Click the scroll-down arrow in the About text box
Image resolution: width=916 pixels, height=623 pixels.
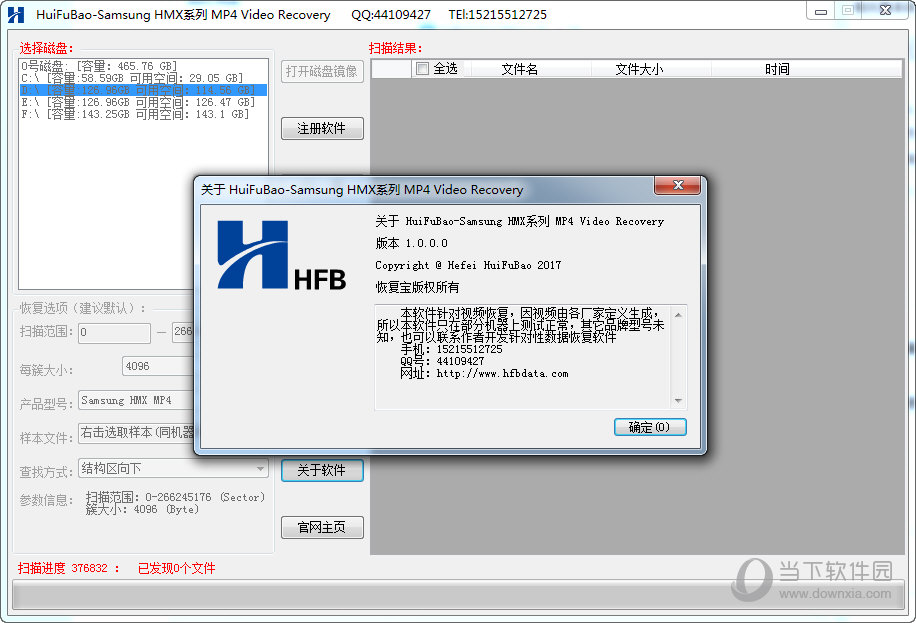(678, 400)
